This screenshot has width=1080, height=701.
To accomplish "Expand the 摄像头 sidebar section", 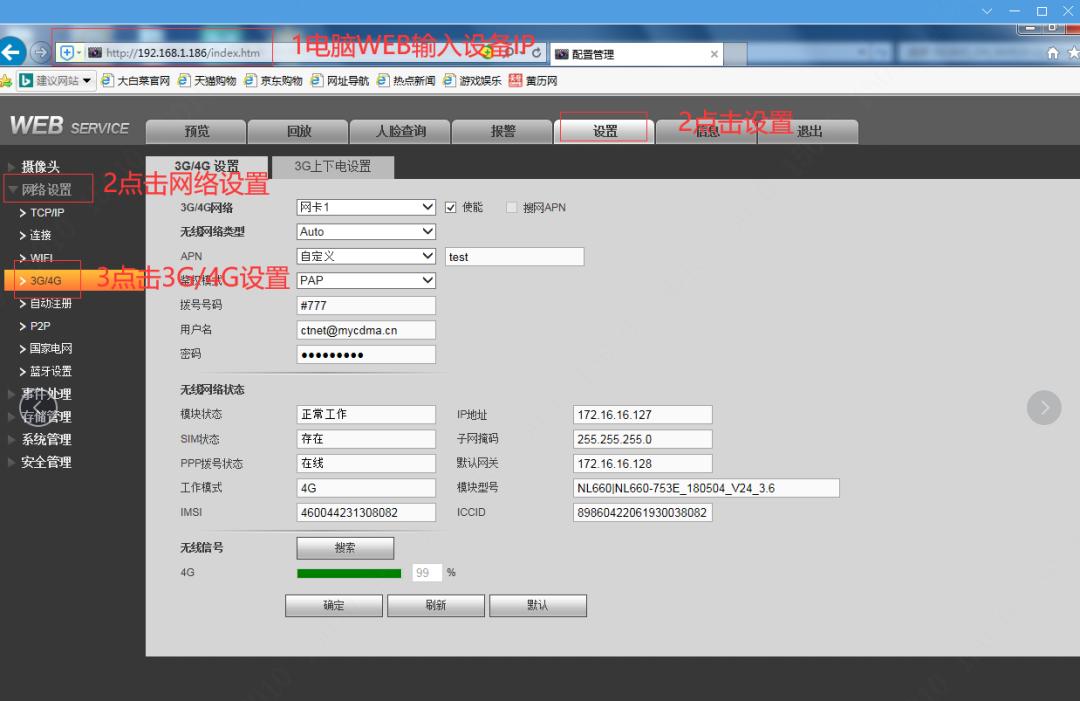I will 41,167.
